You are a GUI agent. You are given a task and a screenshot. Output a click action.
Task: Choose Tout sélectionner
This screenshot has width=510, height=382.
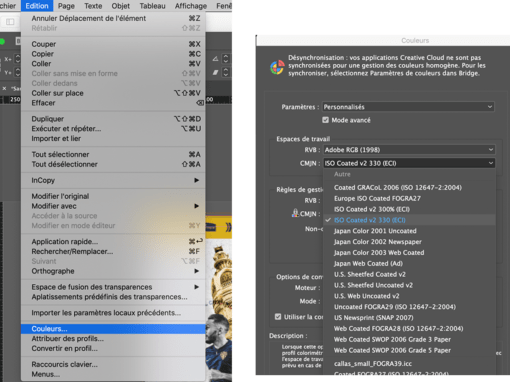pyautogui.click(x=113, y=154)
